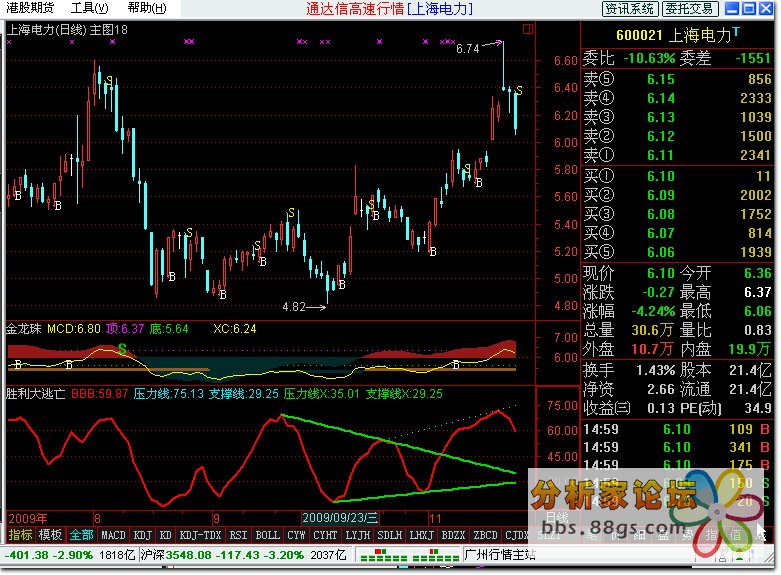Switch to the BDZX indicator
The width and height of the screenshot is (781, 575).
453,535
